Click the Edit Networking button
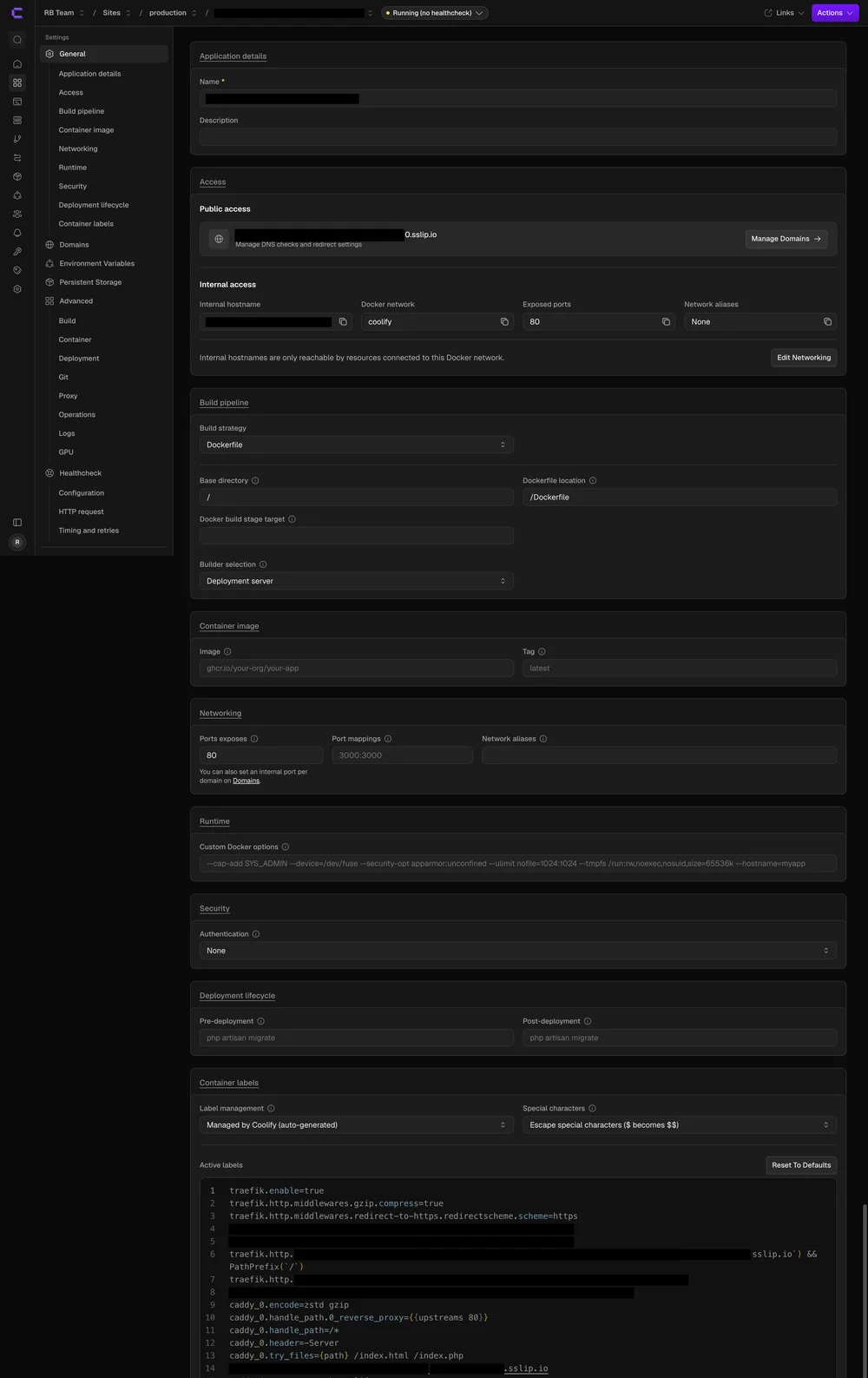Image resolution: width=868 pixels, height=1378 pixels. tap(804, 358)
